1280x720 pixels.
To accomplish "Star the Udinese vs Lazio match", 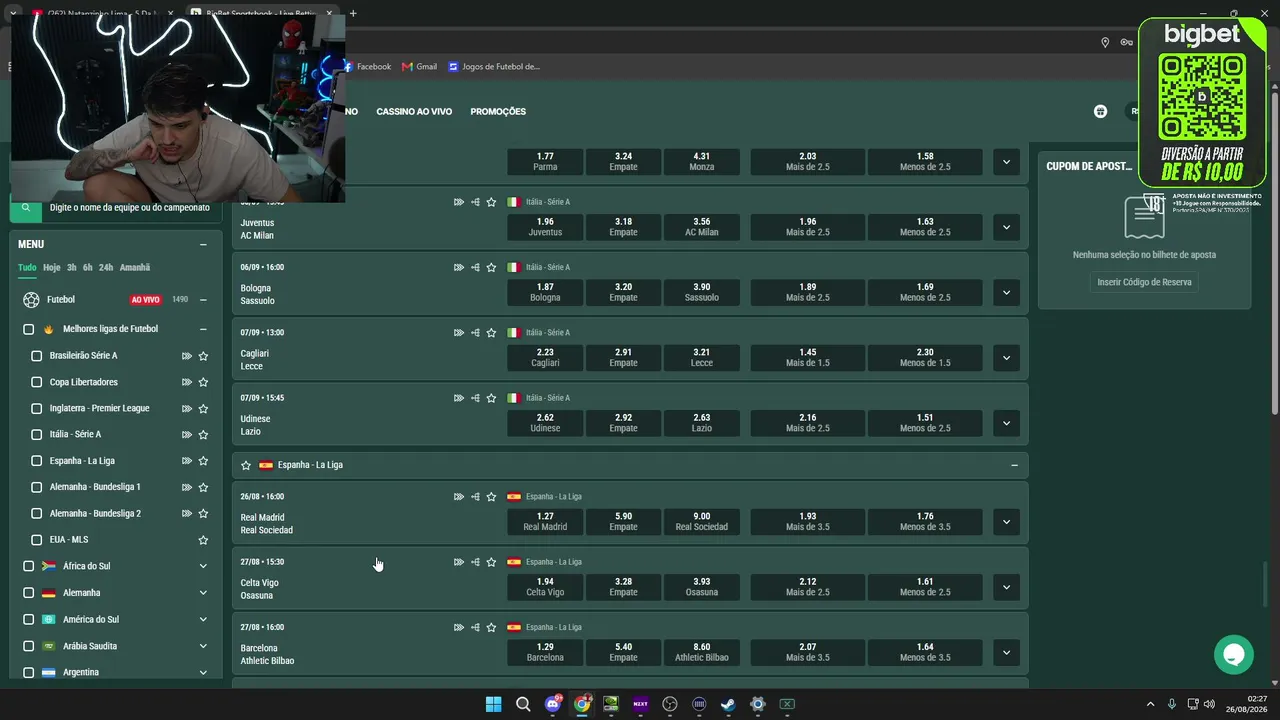I will point(491,398).
